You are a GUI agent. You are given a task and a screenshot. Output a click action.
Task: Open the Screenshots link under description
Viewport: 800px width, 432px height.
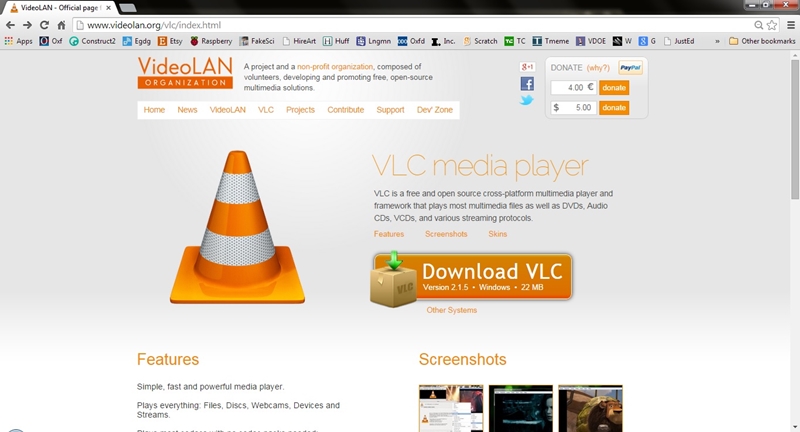click(x=446, y=234)
